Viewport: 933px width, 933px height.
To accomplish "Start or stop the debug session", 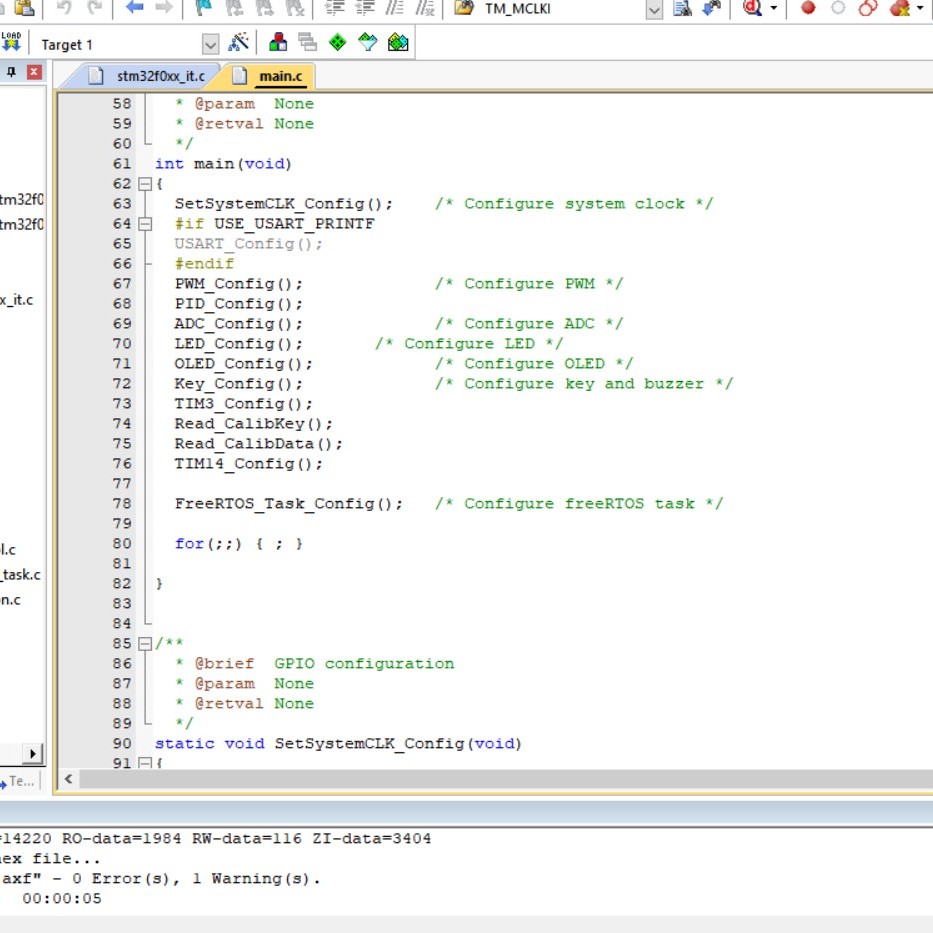I will point(752,8).
